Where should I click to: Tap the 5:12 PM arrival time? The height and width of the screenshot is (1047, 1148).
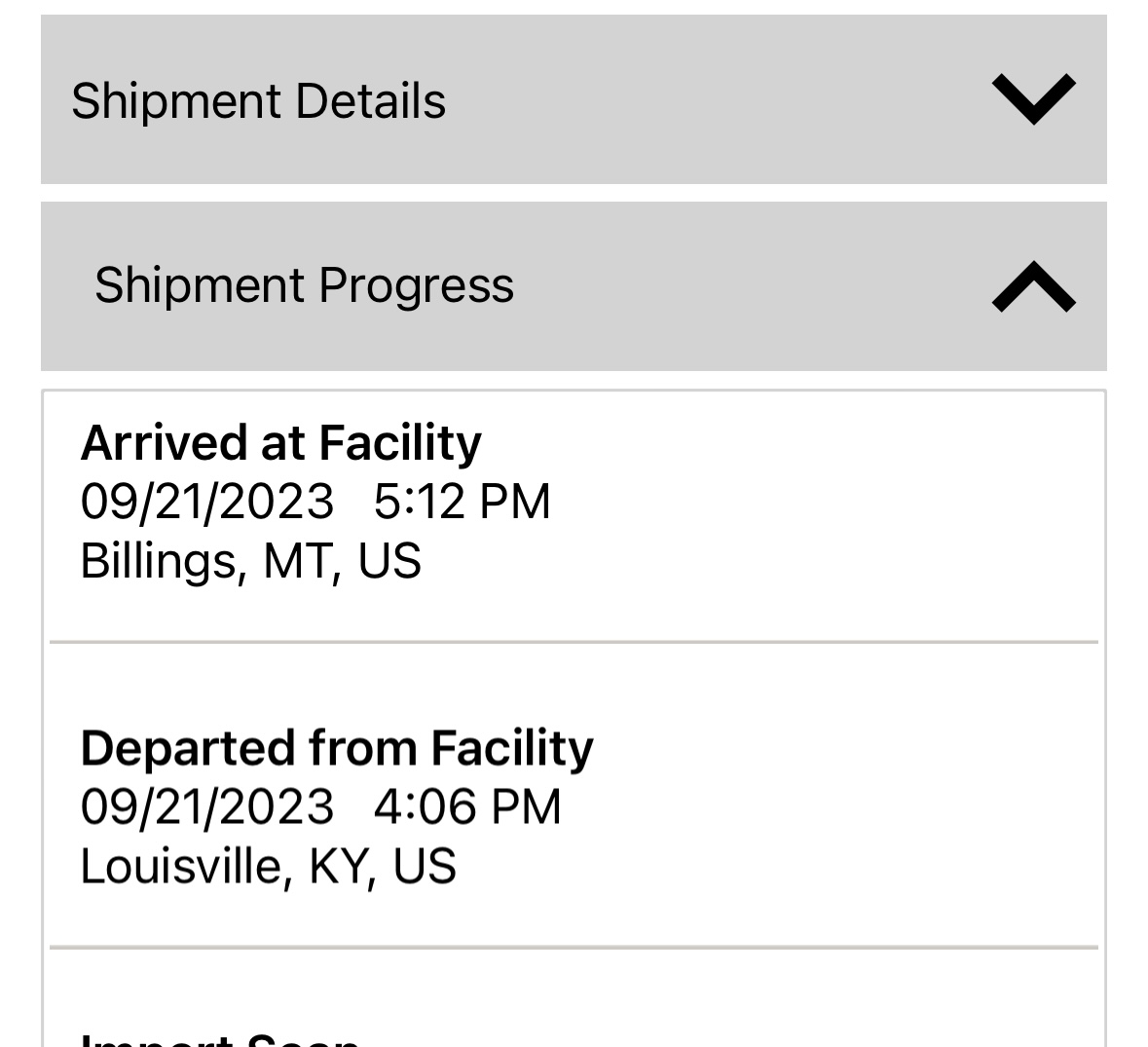pos(462,502)
